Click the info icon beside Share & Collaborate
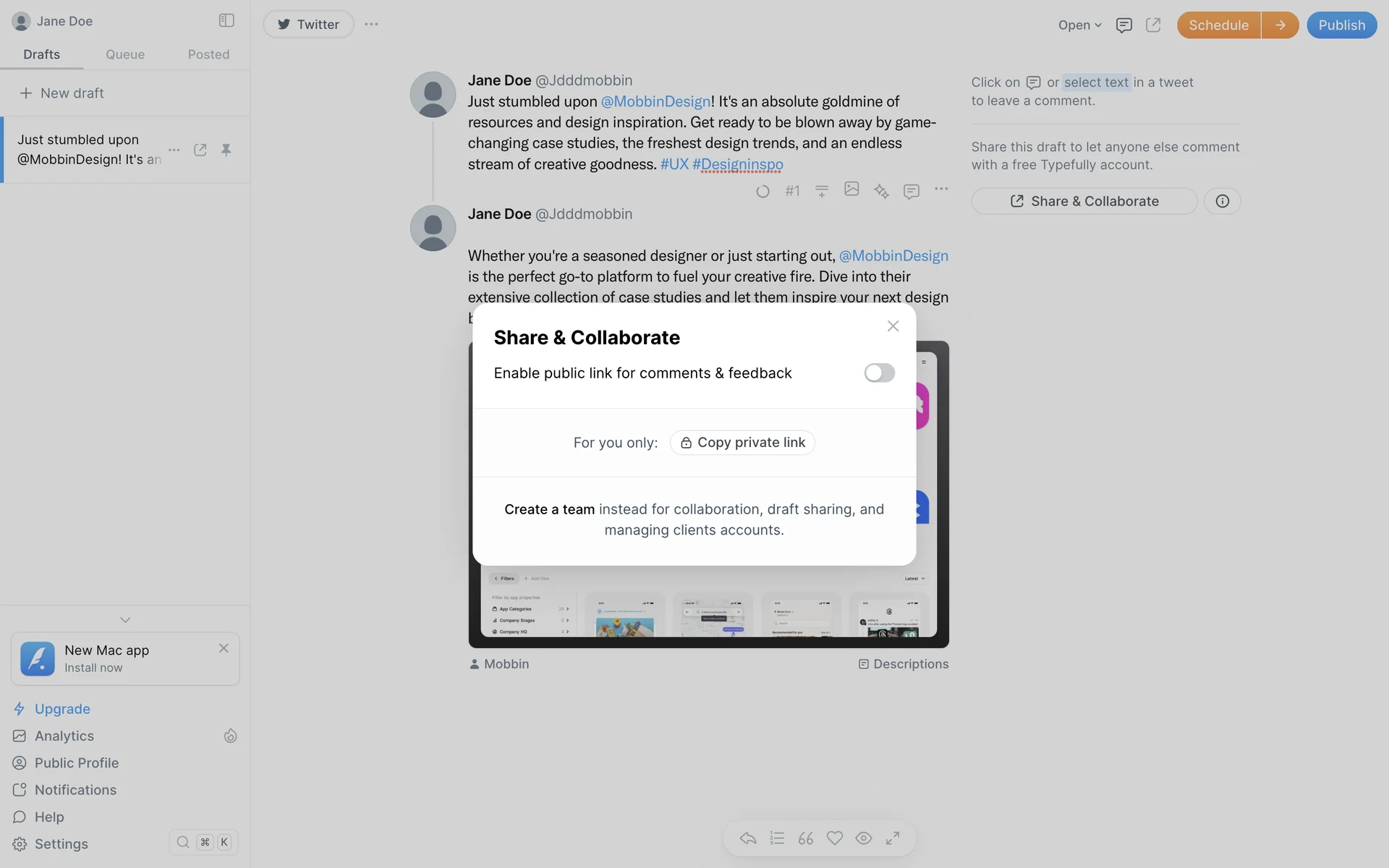Image resolution: width=1389 pixels, height=868 pixels. pyautogui.click(x=1222, y=201)
